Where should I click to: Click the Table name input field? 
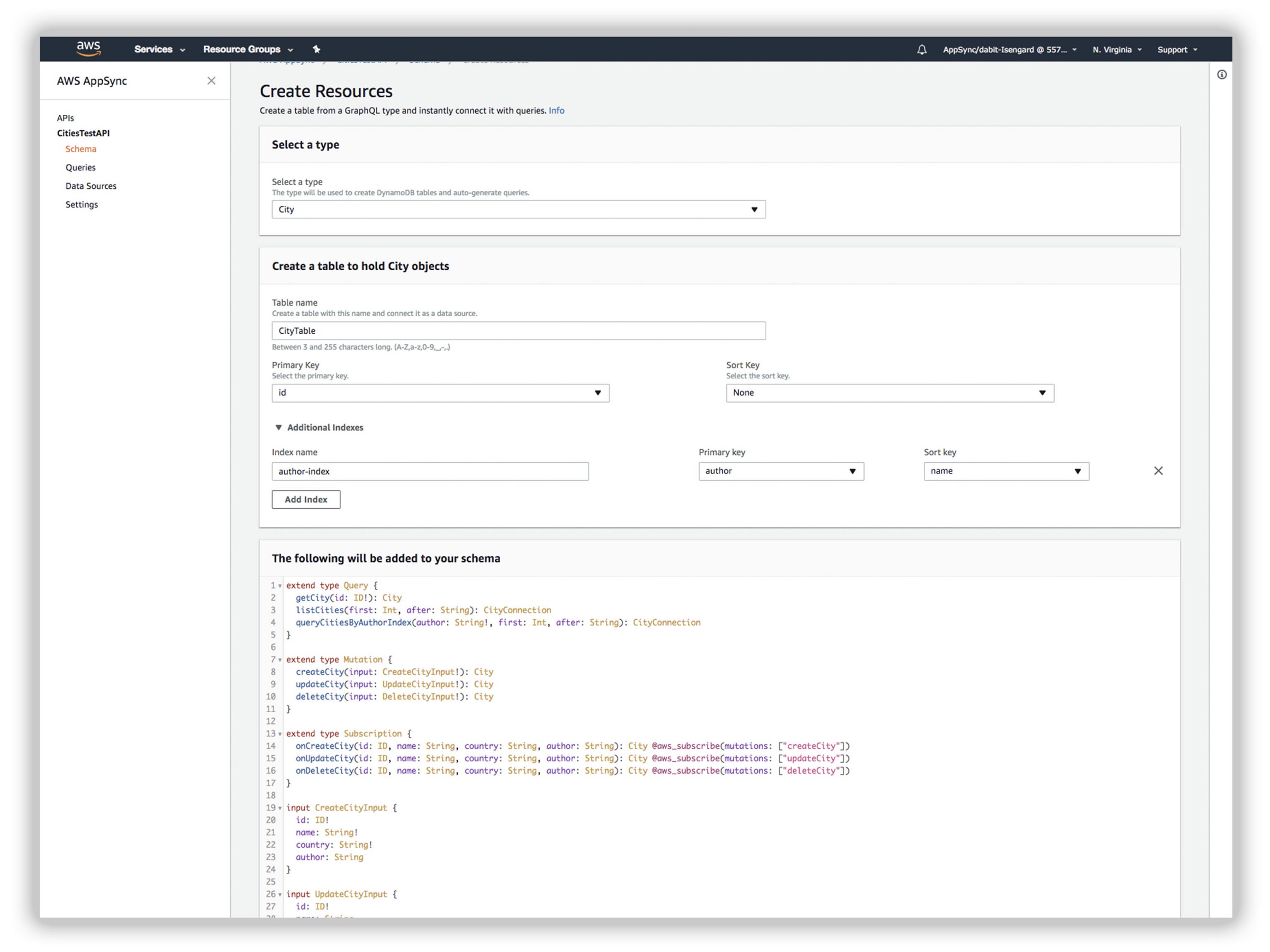[518, 331]
